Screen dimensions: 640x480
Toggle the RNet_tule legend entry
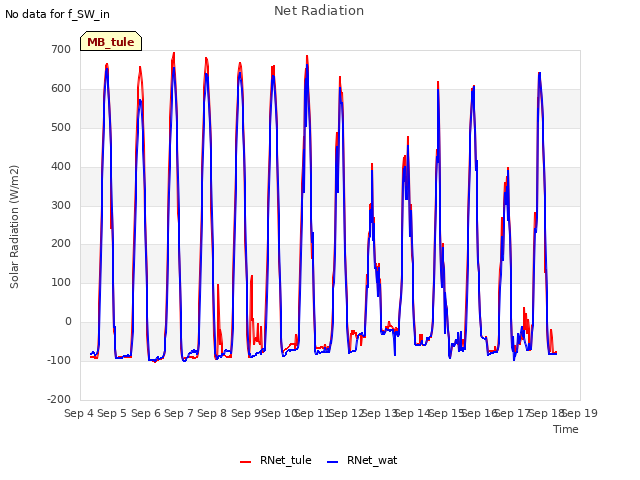(x=276, y=460)
